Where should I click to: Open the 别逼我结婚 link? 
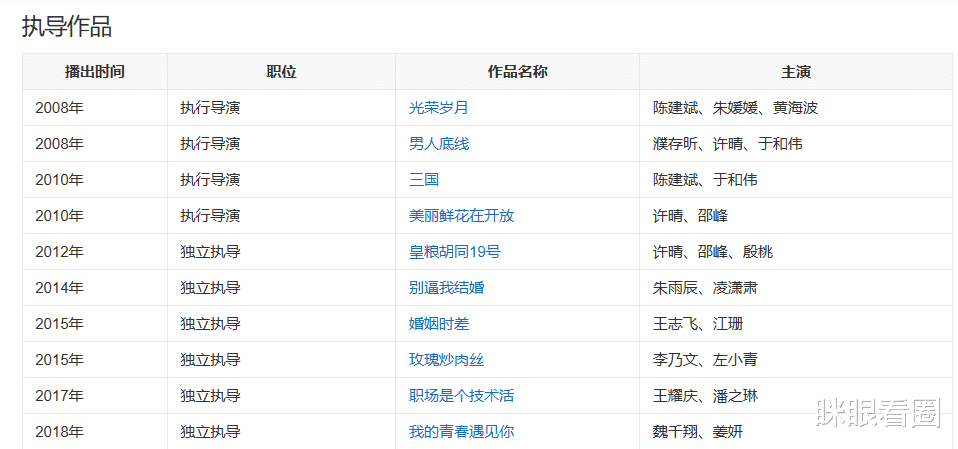coord(446,288)
